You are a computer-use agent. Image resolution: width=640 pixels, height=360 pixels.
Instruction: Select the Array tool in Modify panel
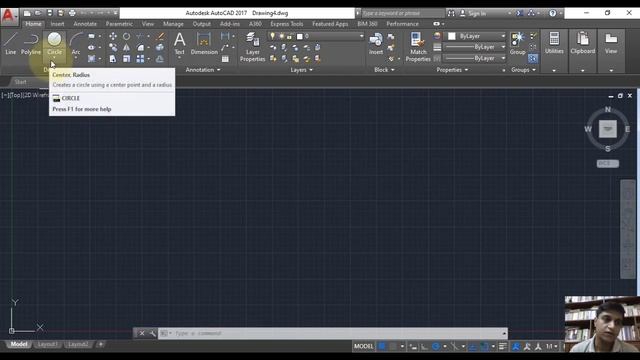point(140,59)
